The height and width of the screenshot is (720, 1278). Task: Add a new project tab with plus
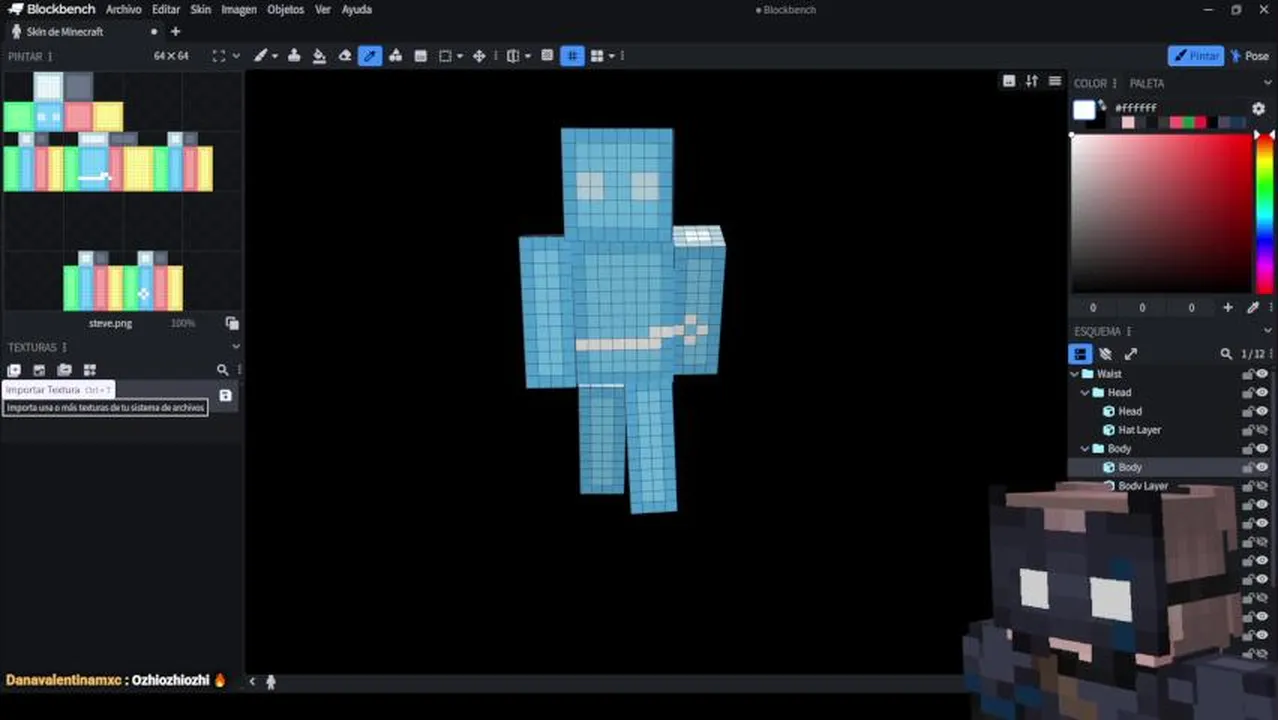tap(175, 31)
